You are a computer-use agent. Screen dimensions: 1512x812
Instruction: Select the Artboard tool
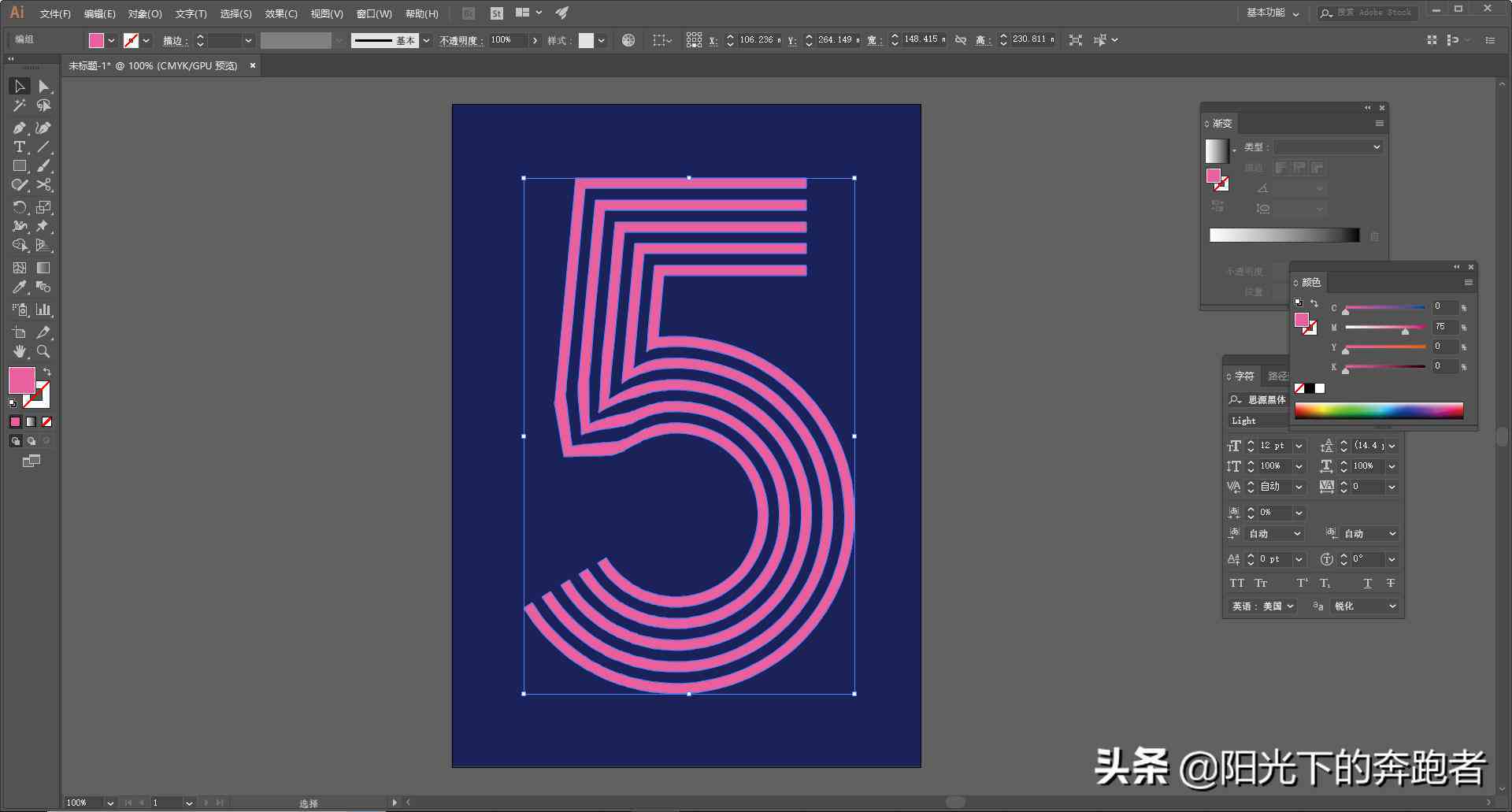[20, 332]
